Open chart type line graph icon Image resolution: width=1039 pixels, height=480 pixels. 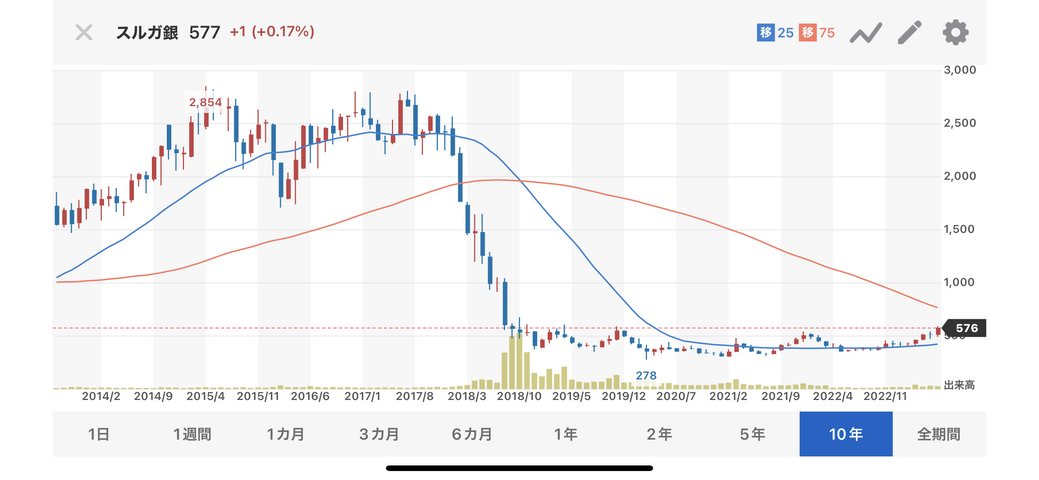click(866, 32)
